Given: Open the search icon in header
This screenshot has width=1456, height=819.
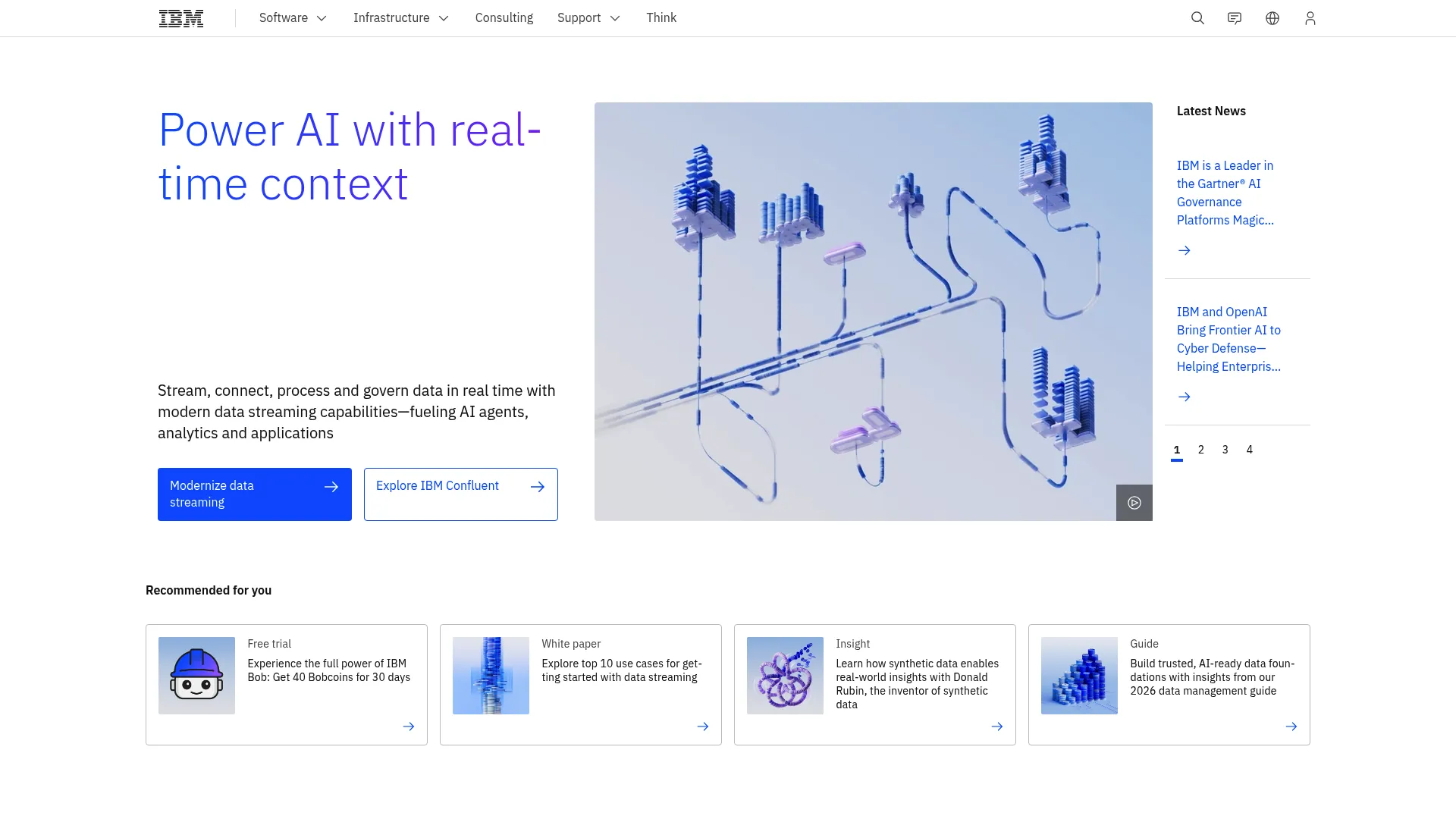Looking at the screenshot, I should (x=1197, y=18).
